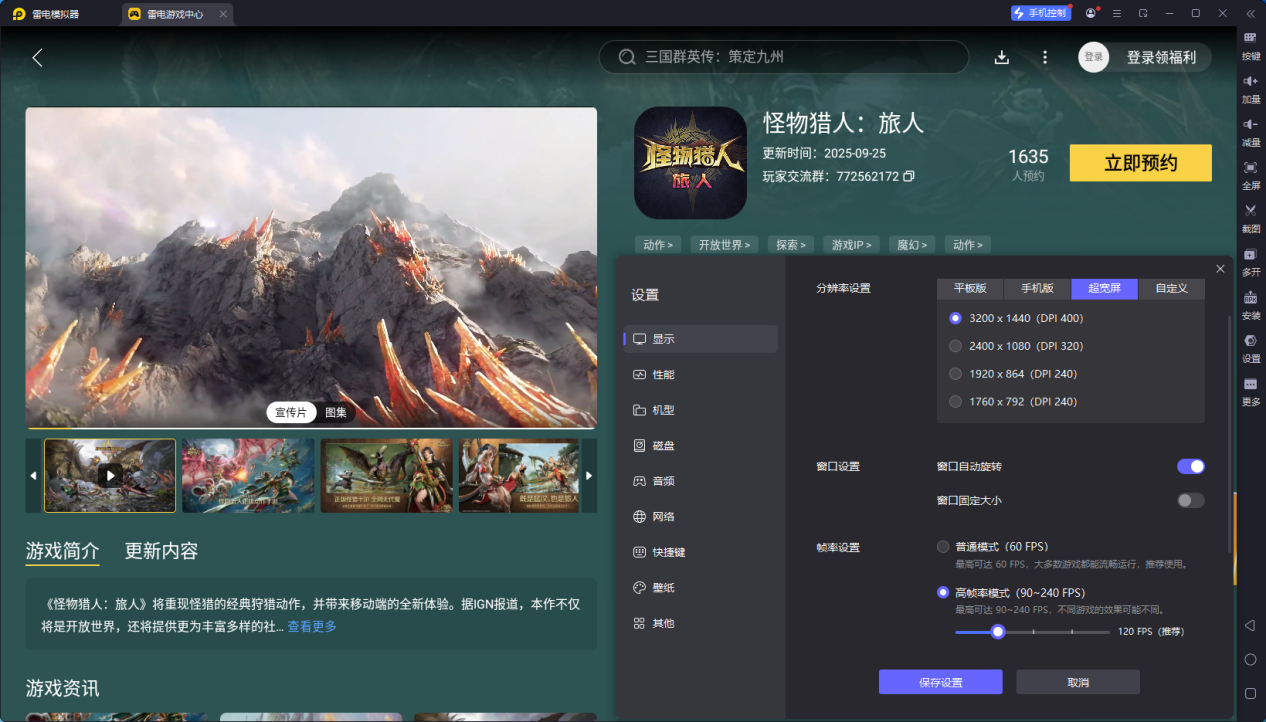Toggle the 窗口自动旋转 switch off
The image size is (1266, 722).
coord(1190,466)
